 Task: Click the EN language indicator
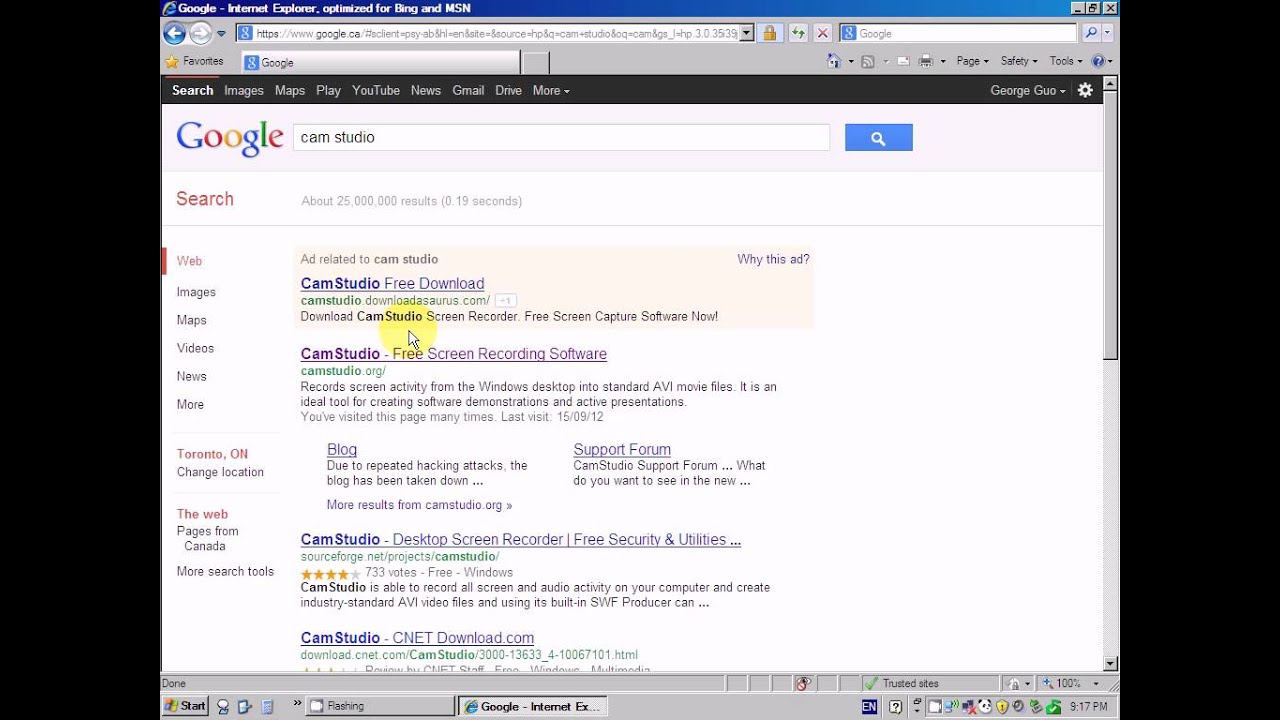pos(869,707)
